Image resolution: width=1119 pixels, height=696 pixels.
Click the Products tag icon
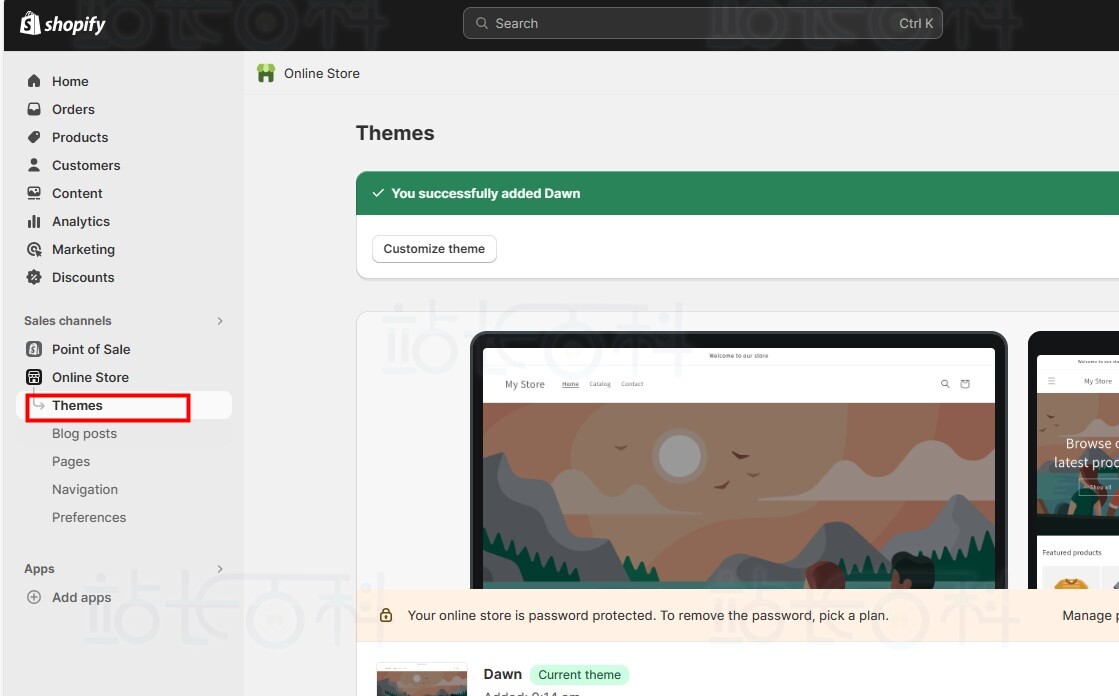[34, 136]
